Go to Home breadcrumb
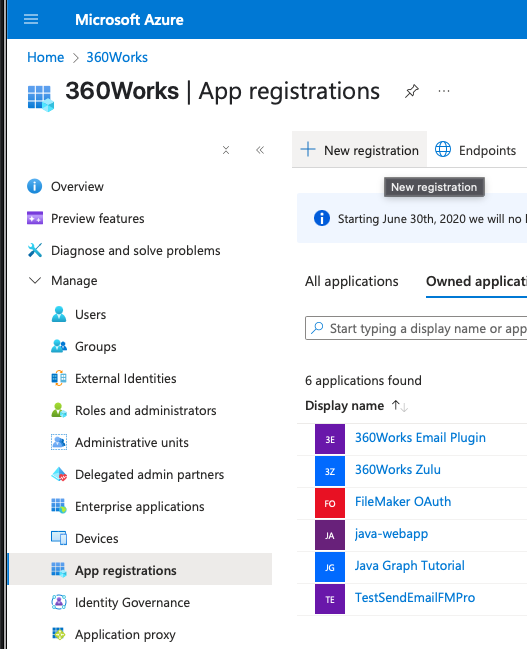The image size is (527, 649). (x=46, y=57)
